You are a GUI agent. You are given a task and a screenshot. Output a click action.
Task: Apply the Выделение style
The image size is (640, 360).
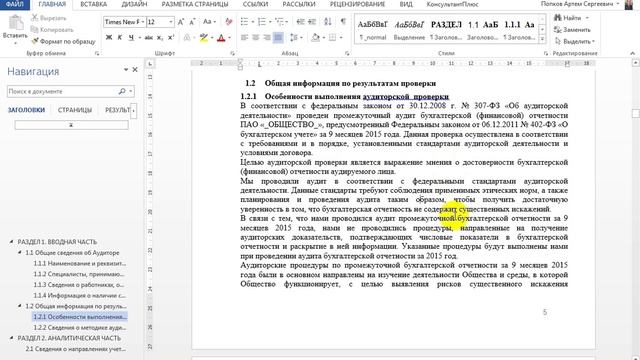(409, 29)
